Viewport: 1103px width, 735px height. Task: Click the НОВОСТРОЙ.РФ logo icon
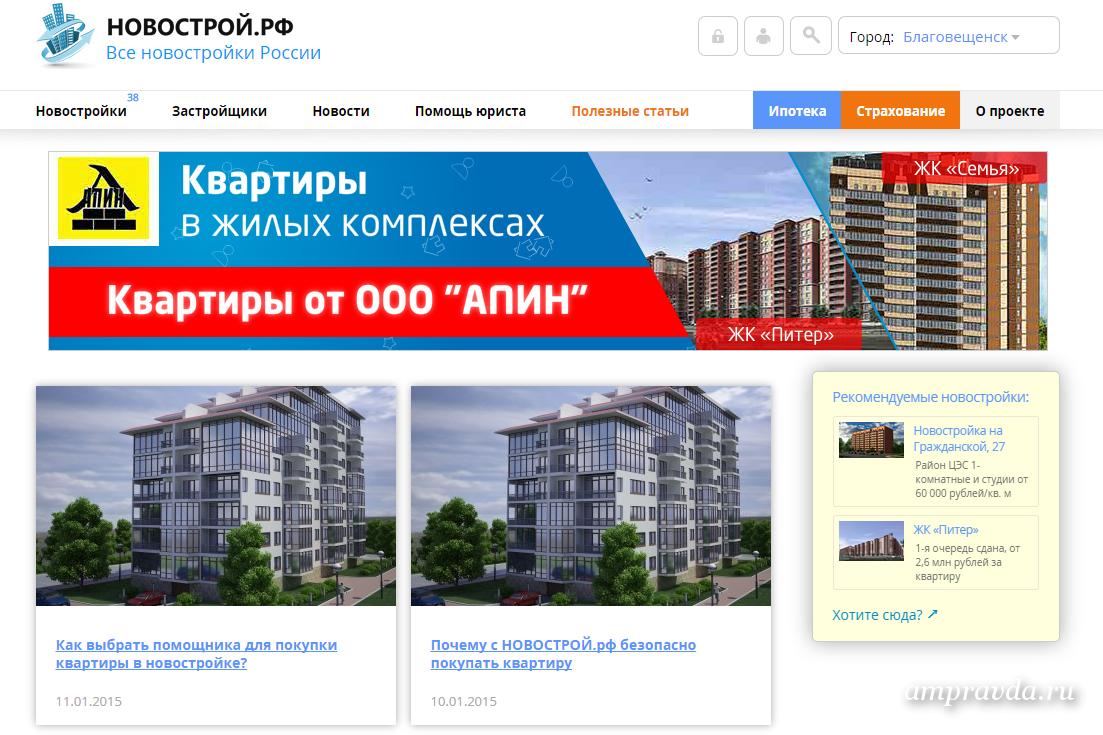point(66,36)
